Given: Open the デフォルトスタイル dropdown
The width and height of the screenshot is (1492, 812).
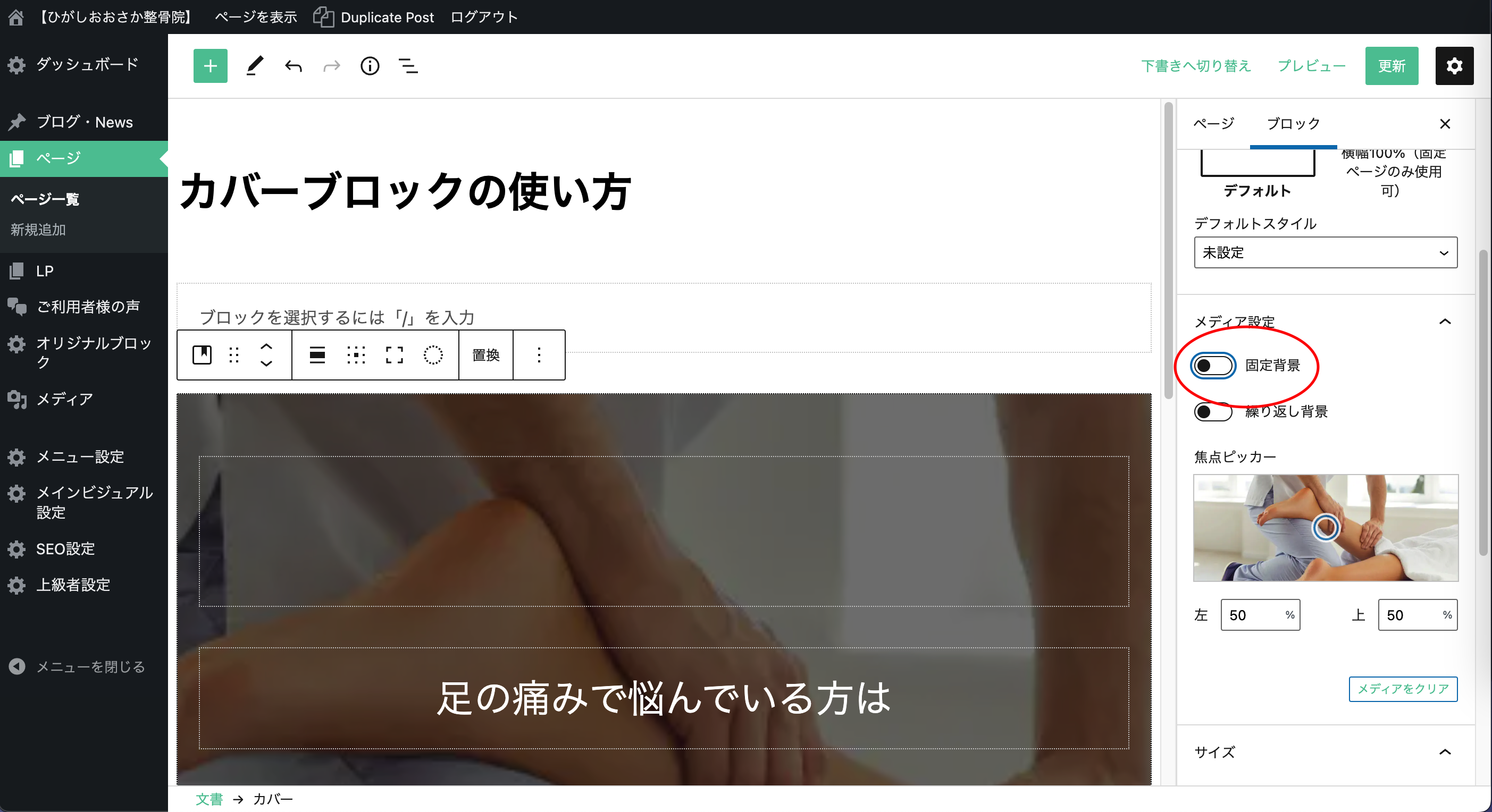Looking at the screenshot, I should [1325, 252].
